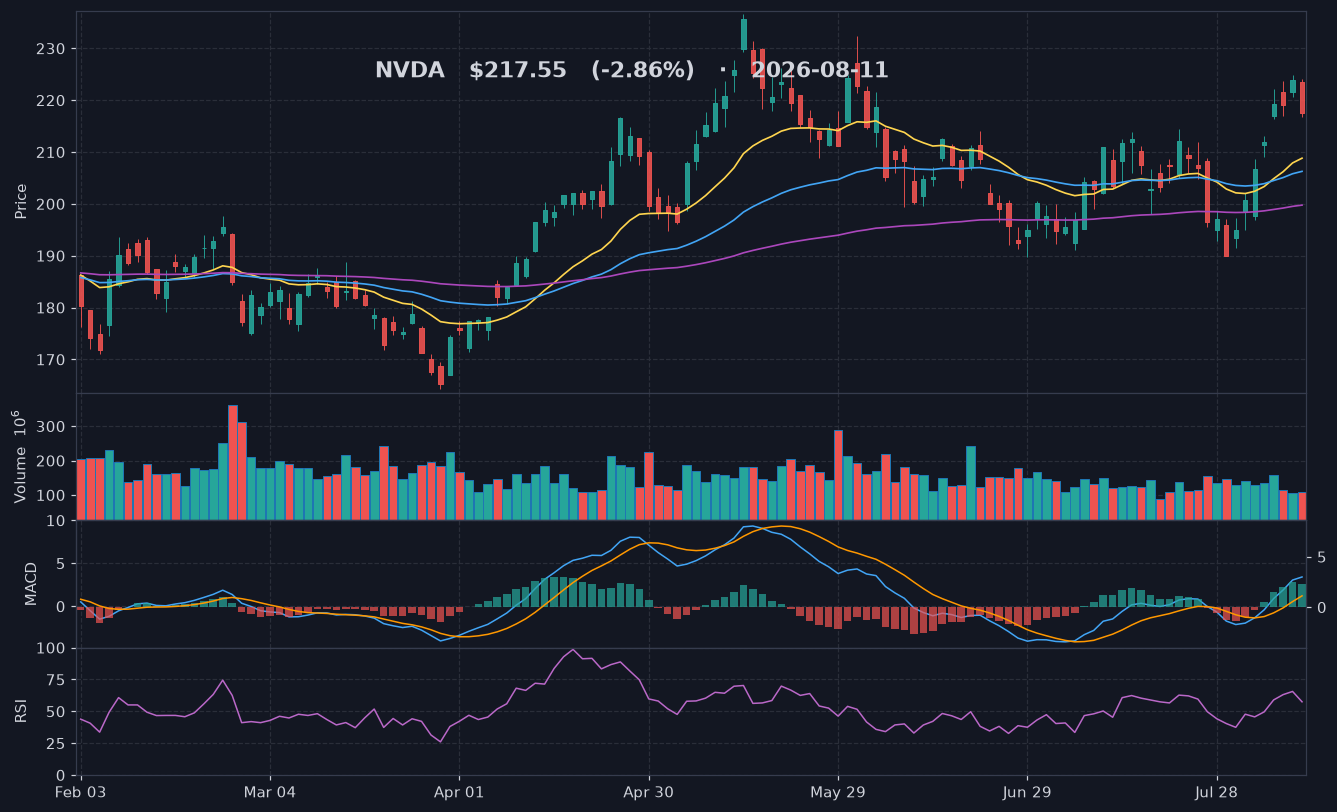
Task: Click the tallest volume bar near 360
Action: point(233,462)
